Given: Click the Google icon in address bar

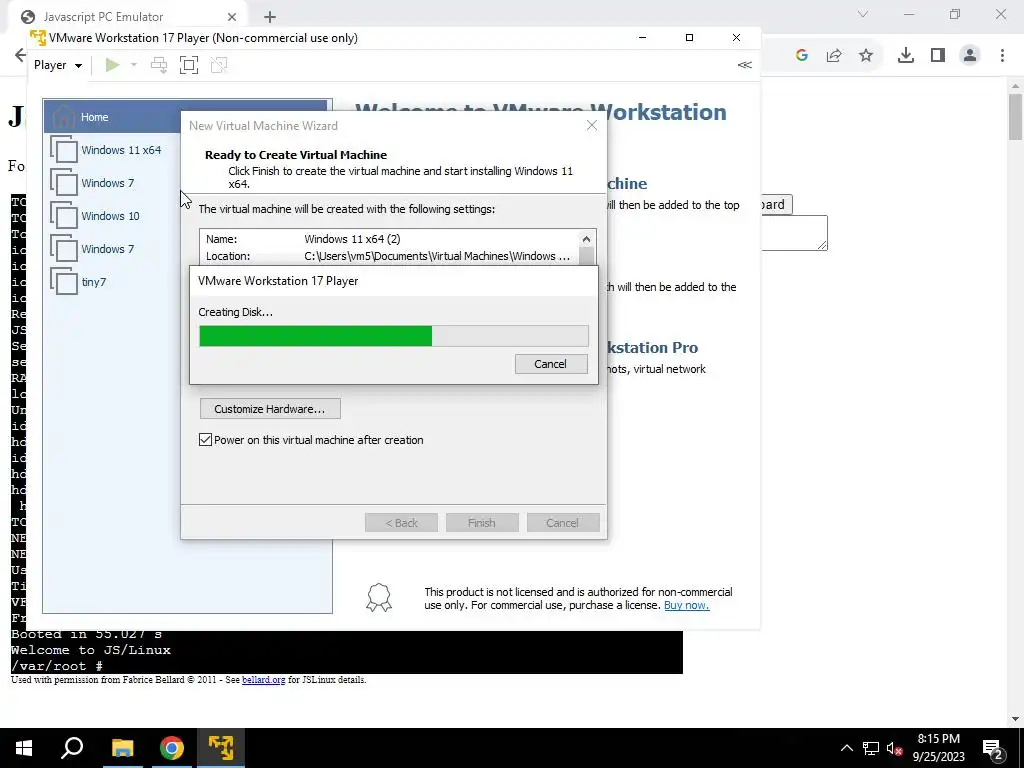Looking at the screenshot, I should pos(802,56).
